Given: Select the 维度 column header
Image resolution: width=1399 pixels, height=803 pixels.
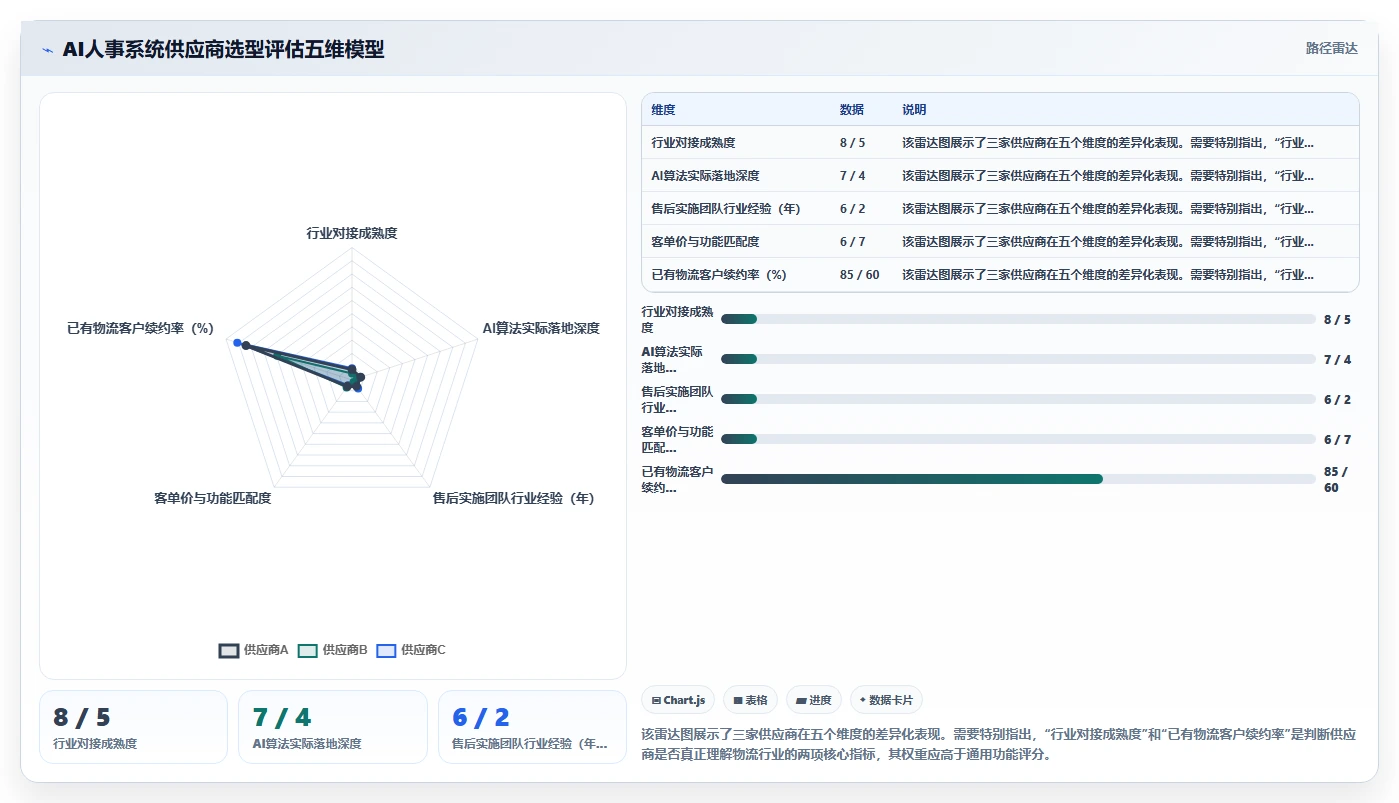Looking at the screenshot, I should pyautogui.click(x=664, y=109).
